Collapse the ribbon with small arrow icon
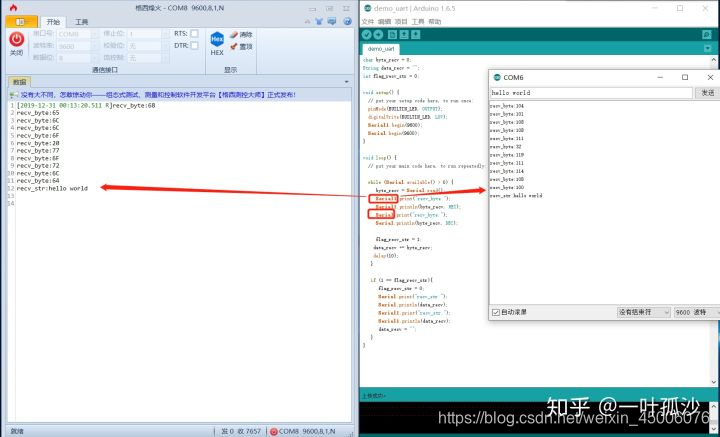 pyautogui.click(x=309, y=21)
